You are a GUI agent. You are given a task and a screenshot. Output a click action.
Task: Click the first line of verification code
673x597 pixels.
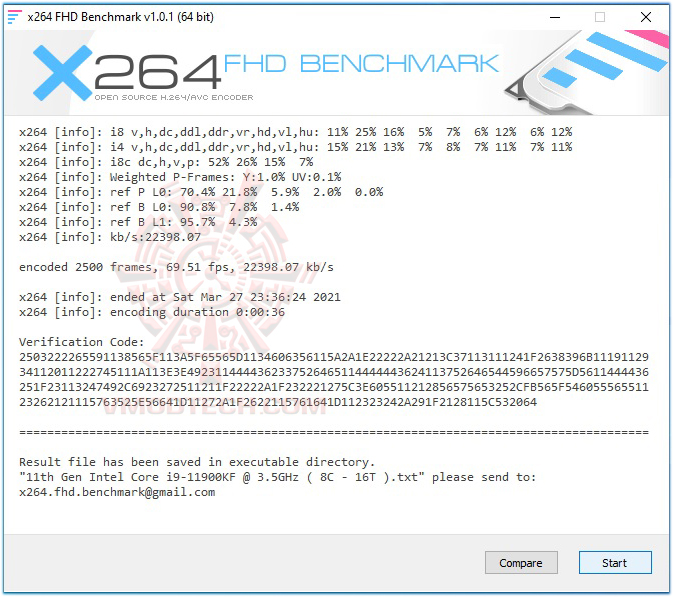click(333, 357)
